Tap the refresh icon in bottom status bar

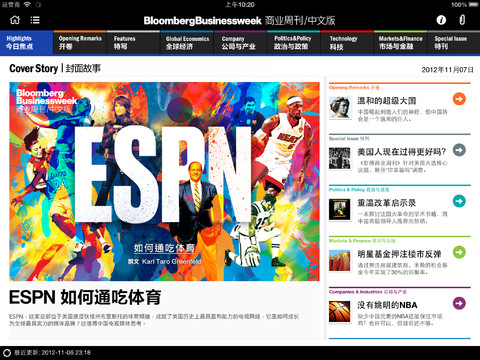7,353
